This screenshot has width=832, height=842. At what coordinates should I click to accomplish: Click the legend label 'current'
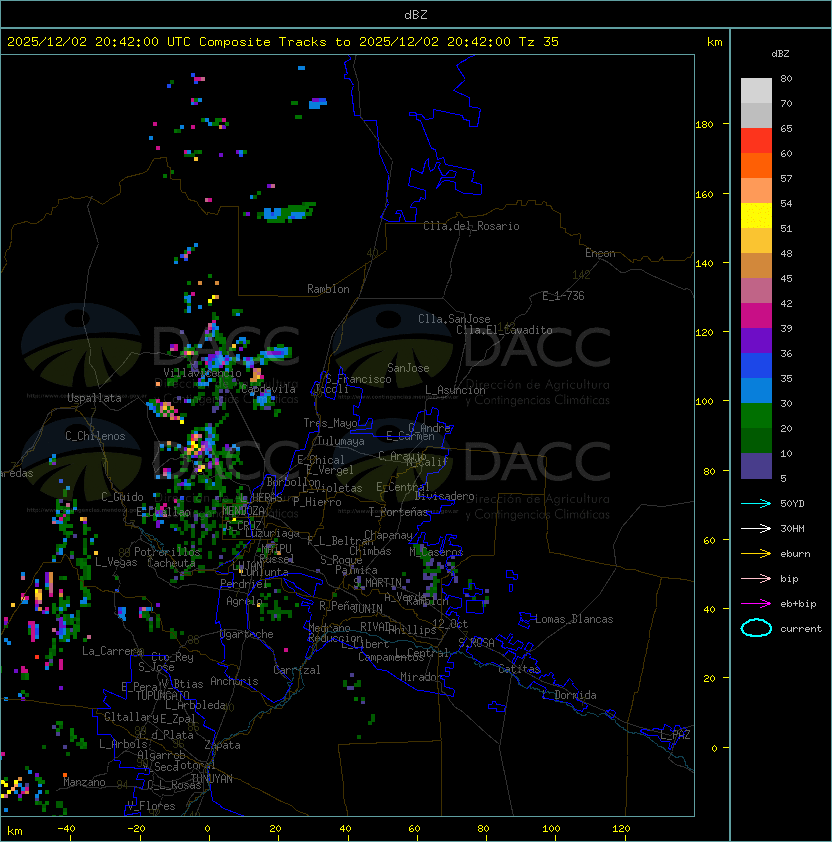(801, 629)
